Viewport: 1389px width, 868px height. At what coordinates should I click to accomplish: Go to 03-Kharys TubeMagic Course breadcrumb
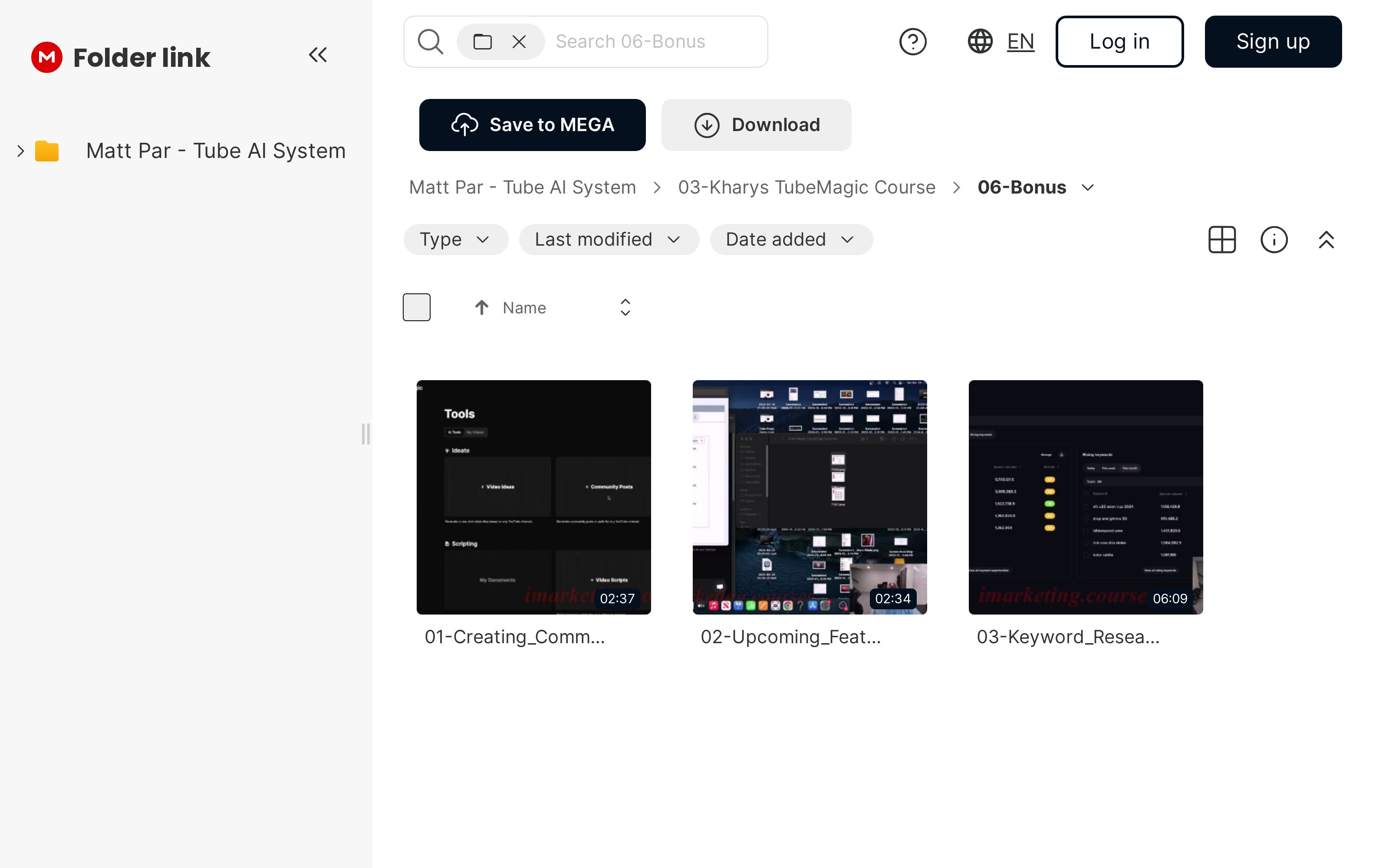(806, 187)
